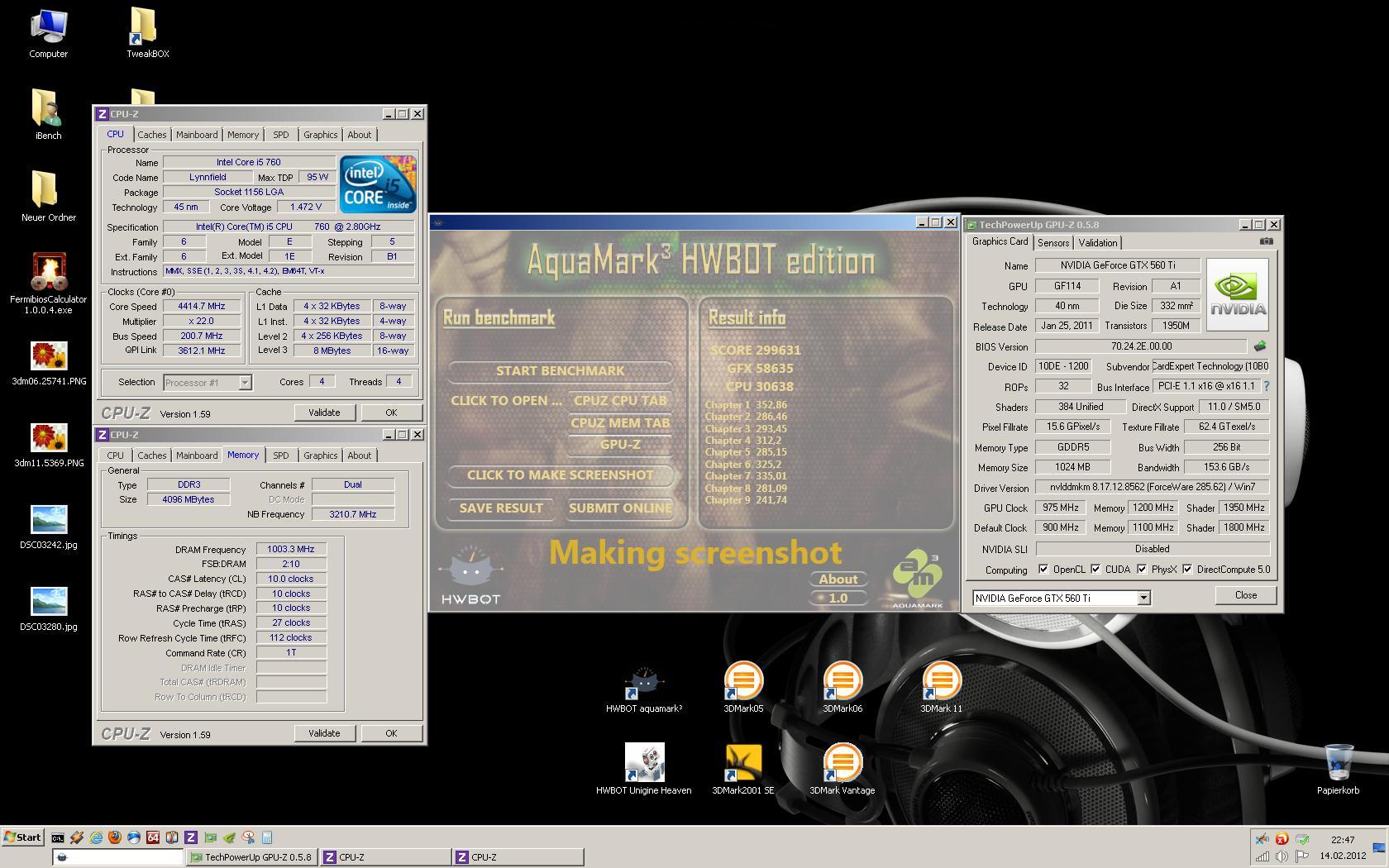Viewport: 1389px width, 868px height.
Task: Click taskbar clock showing 22:47
Action: 1343,840
